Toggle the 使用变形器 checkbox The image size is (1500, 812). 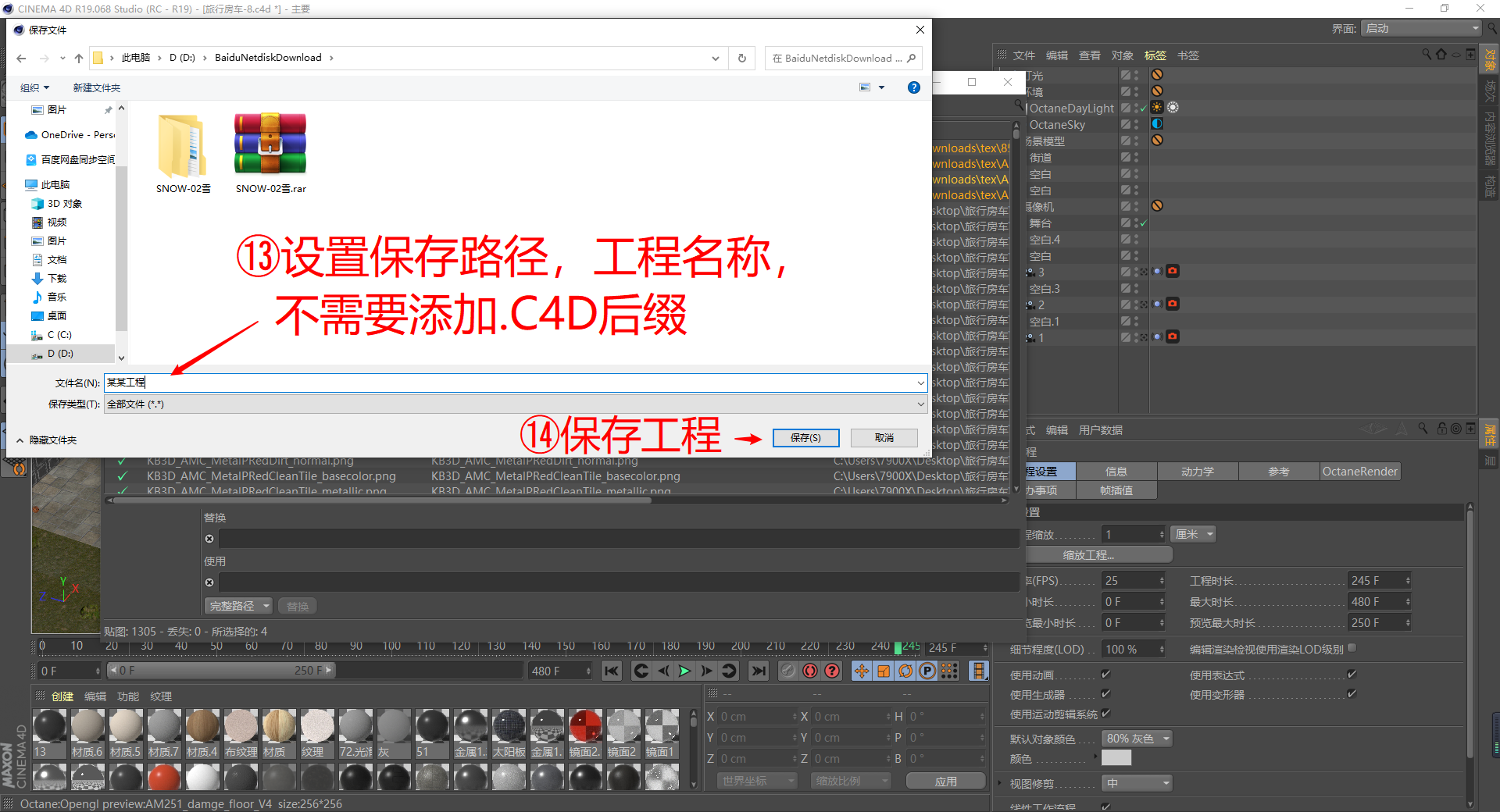[x=1352, y=694]
